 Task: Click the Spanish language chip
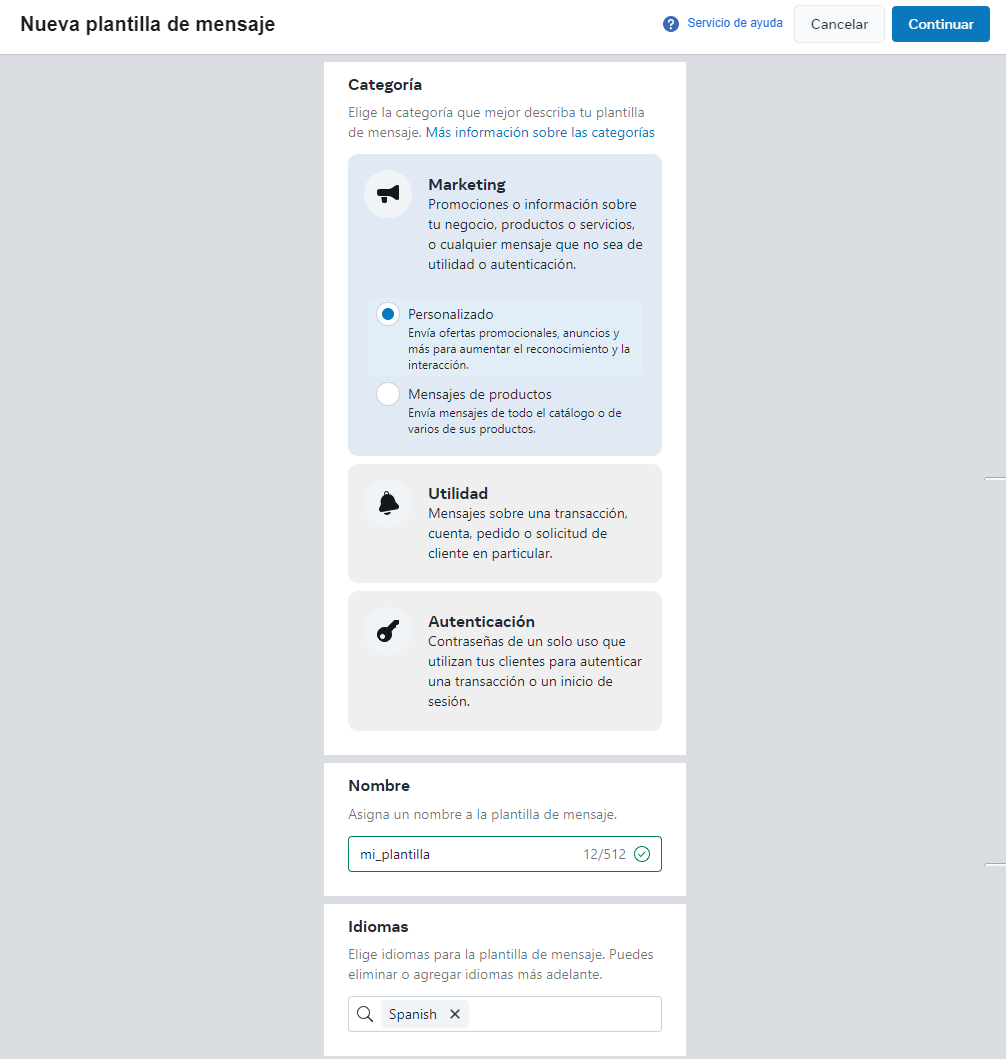click(x=413, y=1014)
